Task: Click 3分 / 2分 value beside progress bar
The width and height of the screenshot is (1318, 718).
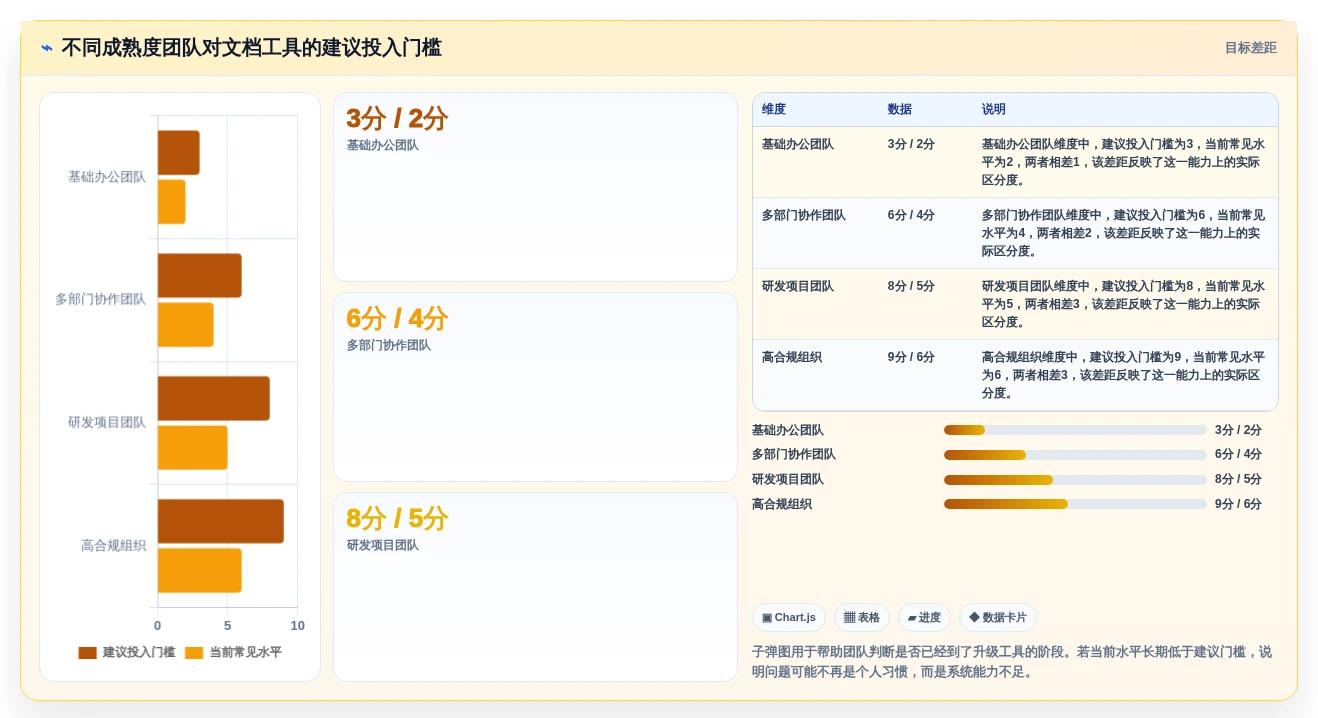Action: (1238, 430)
